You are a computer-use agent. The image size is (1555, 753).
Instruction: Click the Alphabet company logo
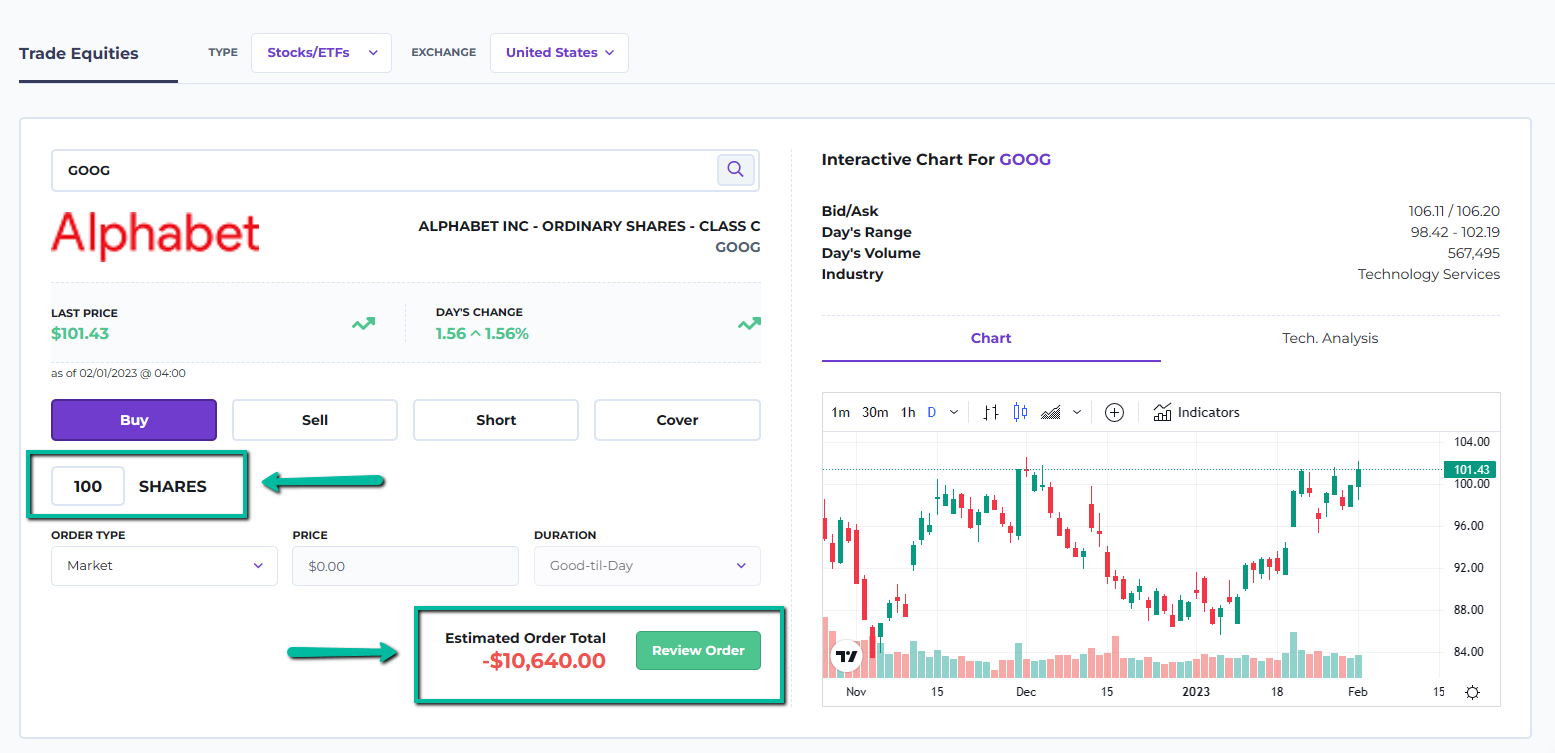[155, 236]
